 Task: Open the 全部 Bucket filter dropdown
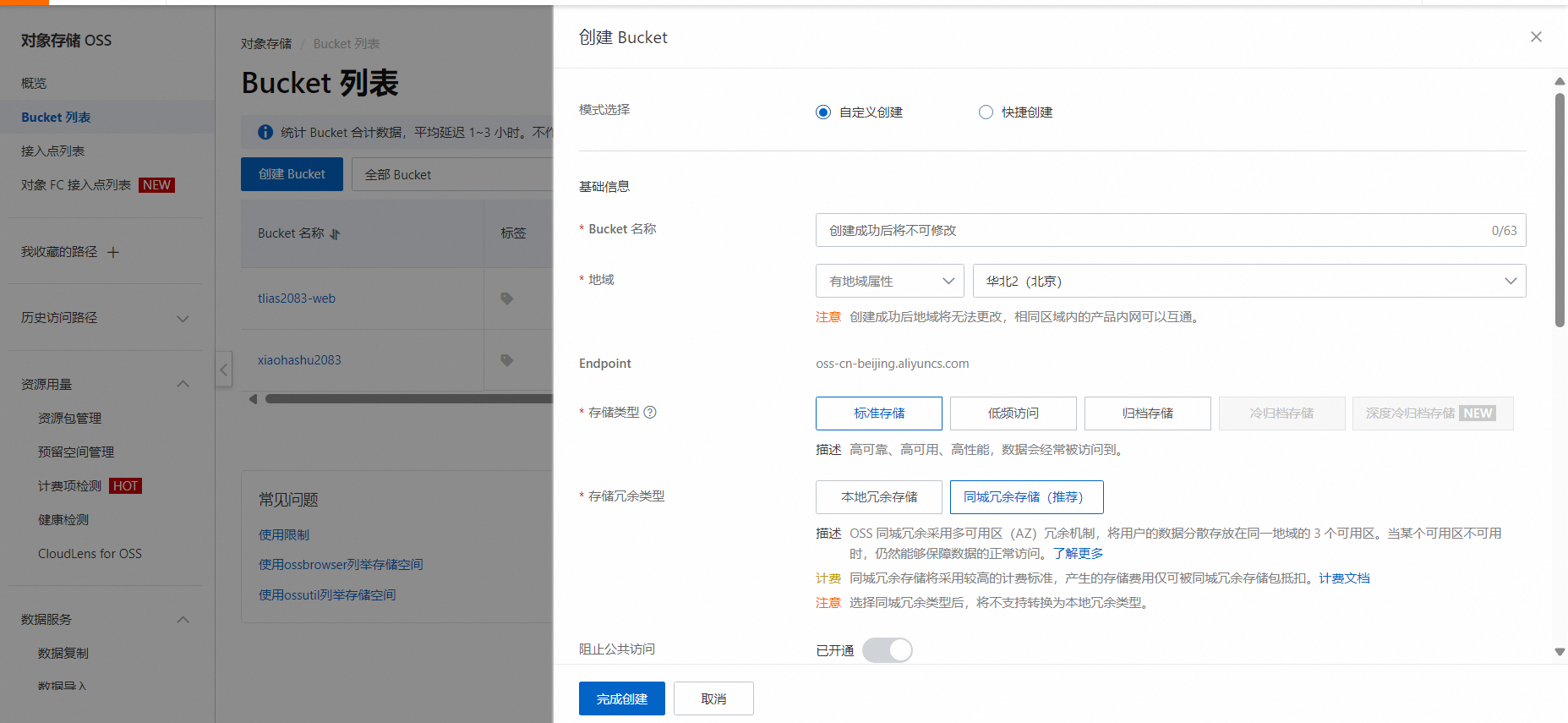point(452,174)
